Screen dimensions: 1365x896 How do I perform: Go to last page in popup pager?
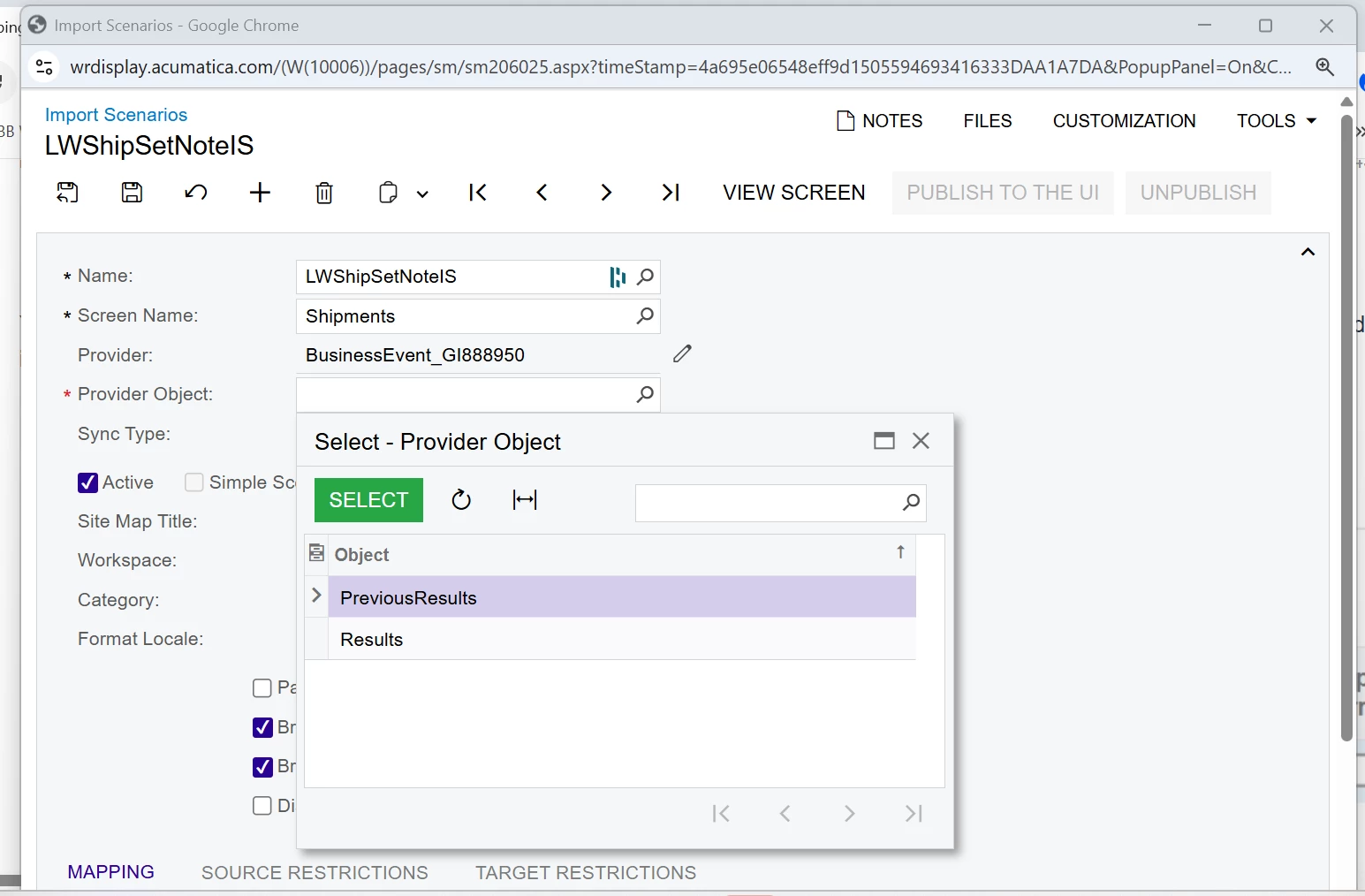tap(914, 814)
